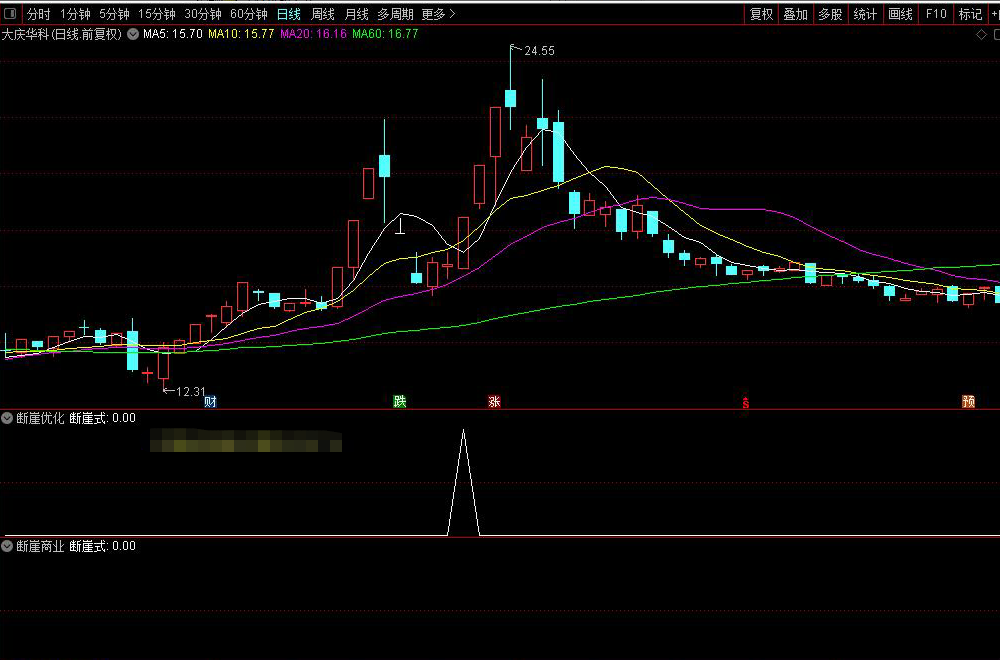Click the 复权 adjustment button
The width and height of the screenshot is (1000, 660).
coord(761,14)
